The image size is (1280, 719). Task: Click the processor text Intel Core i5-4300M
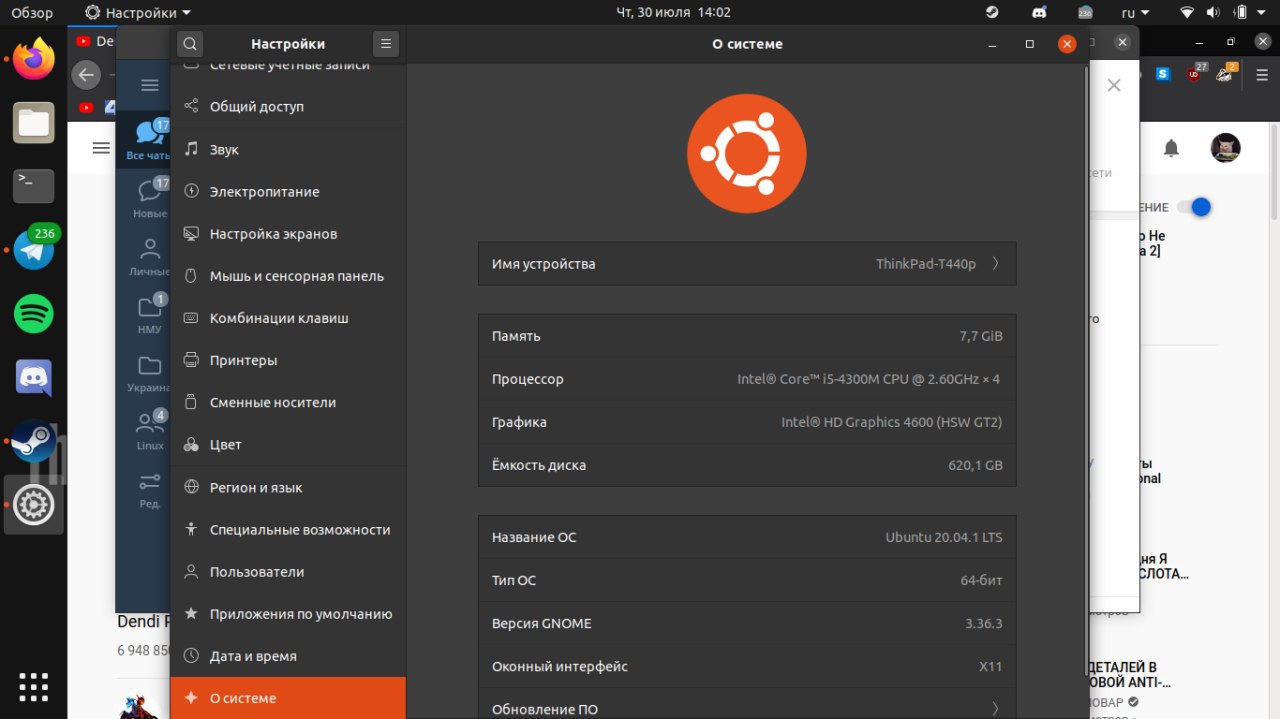[868, 379]
